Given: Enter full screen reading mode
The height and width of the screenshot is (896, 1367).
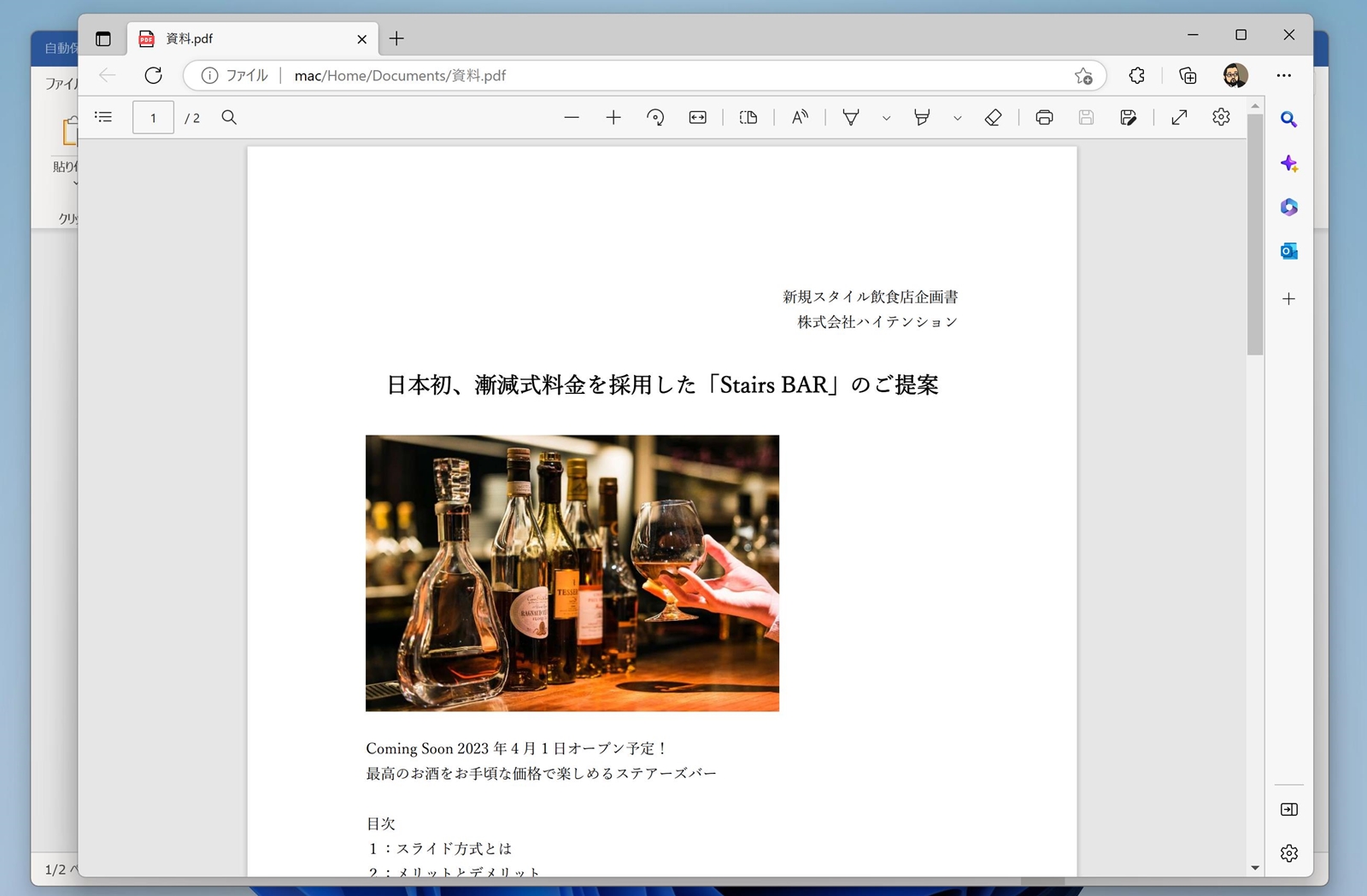Looking at the screenshot, I should [x=1180, y=117].
